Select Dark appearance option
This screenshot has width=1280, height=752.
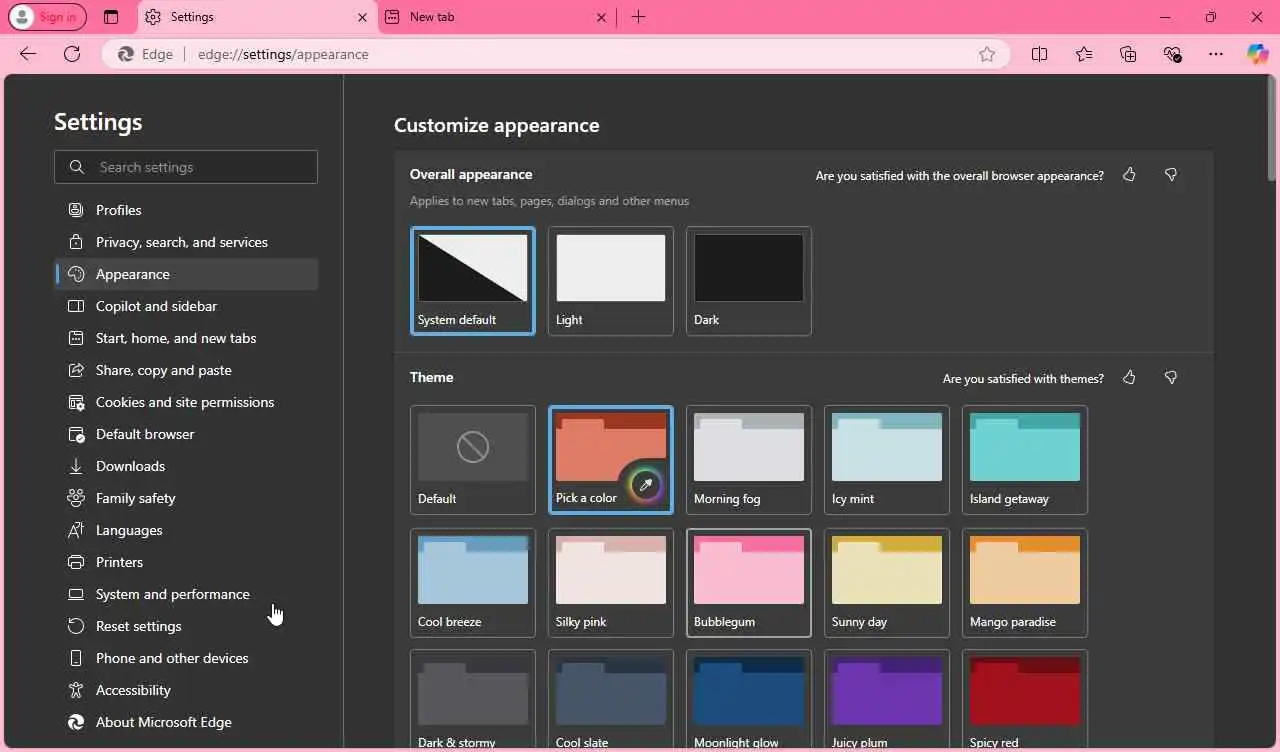(749, 281)
